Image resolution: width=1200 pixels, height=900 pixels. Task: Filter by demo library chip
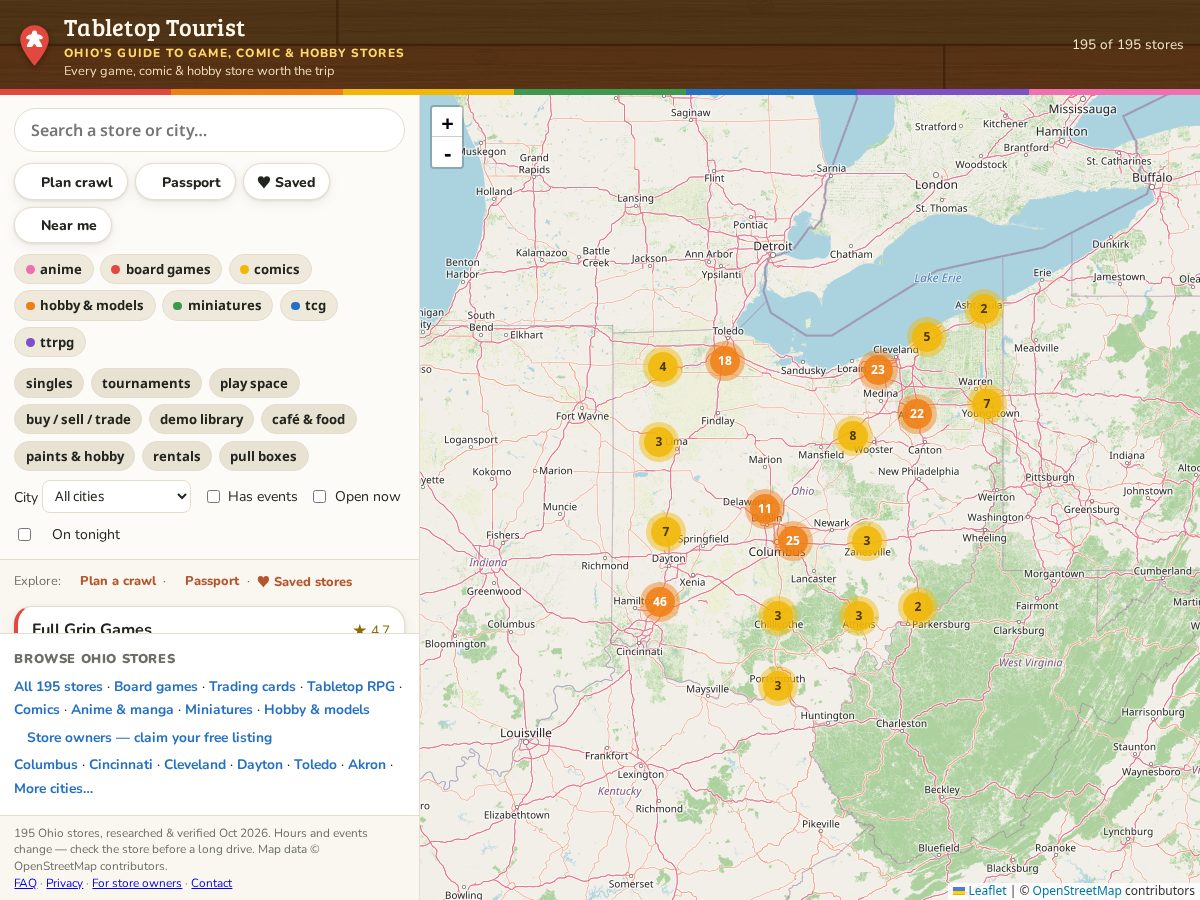(x=201, y=419)
